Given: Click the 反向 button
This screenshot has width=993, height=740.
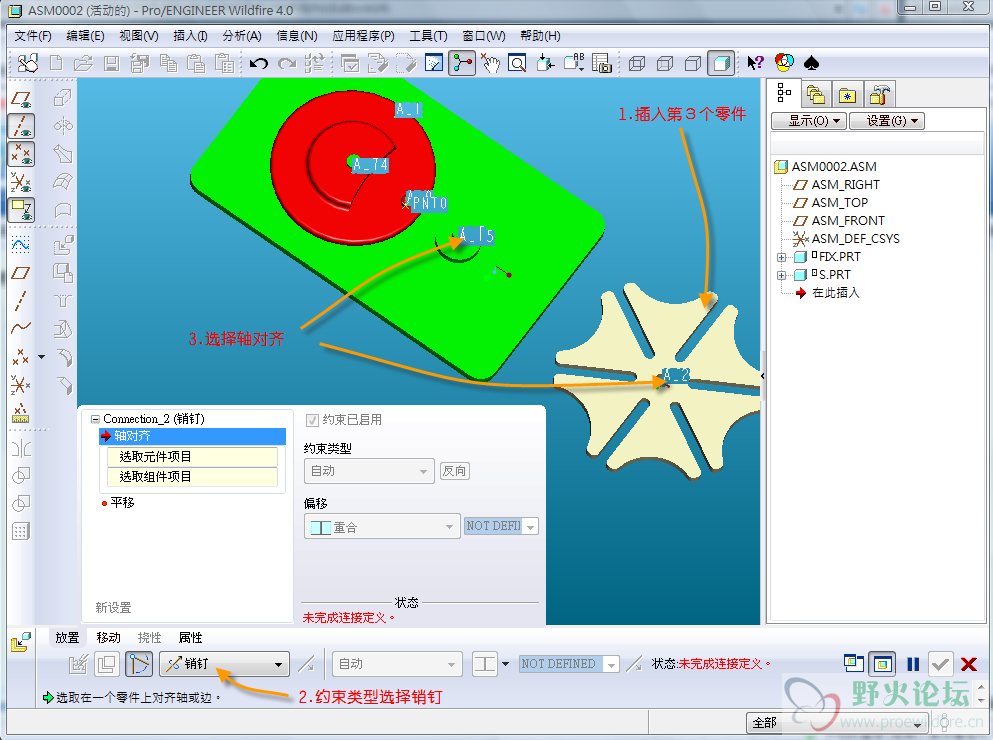Looking at the screenshot, I should pyautogui.click(x=455, y=471).
